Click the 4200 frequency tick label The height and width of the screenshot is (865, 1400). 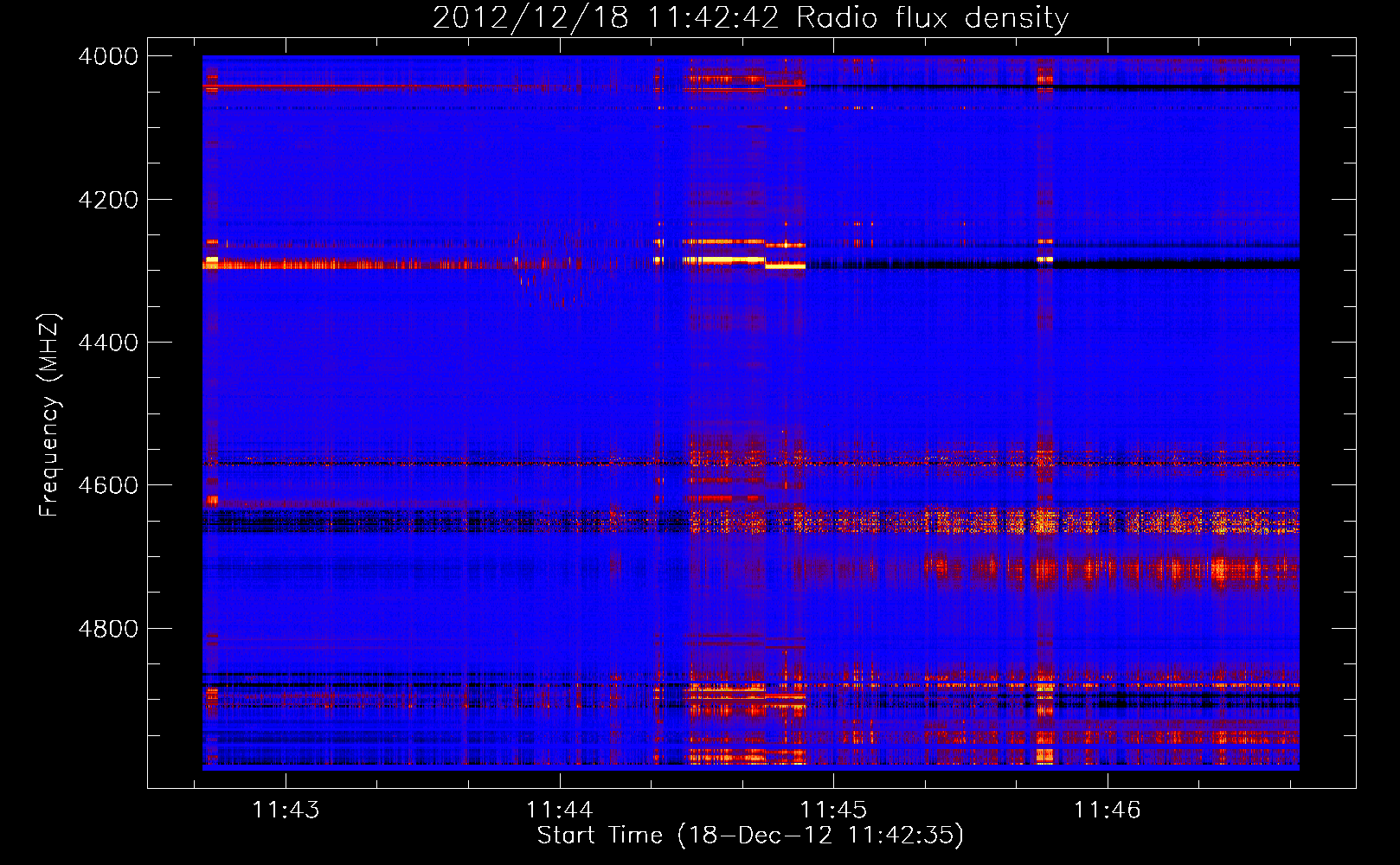(x=108, y=200)
